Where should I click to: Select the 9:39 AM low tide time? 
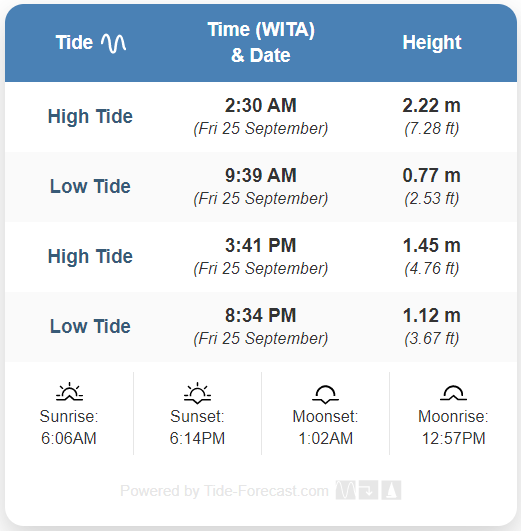tap(261, 175)
